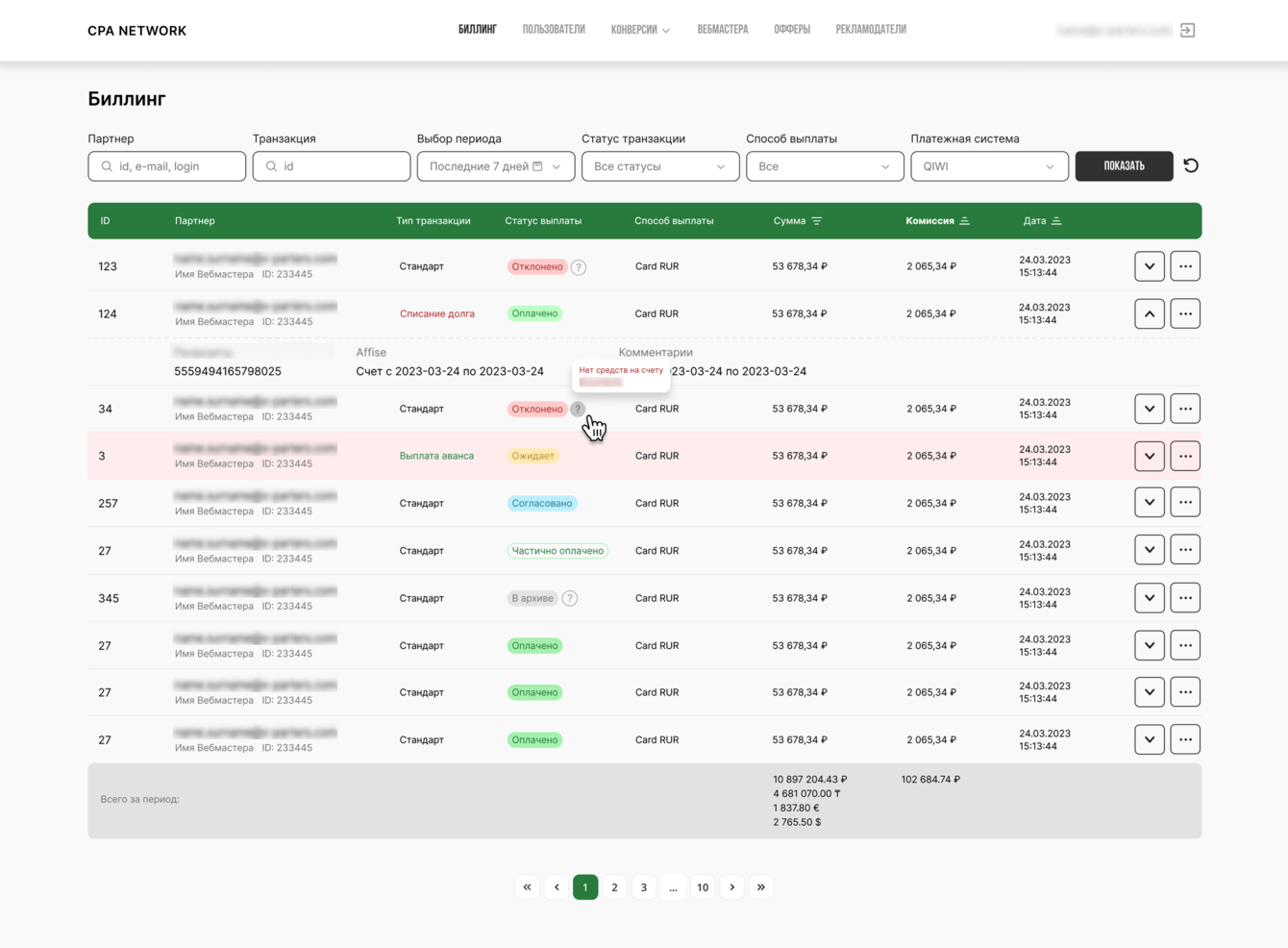Image resolution: width=1288 pixels, height=948 pixels.
Task: Click the question icon next to В архиве
Action: [x=570, y=597]
